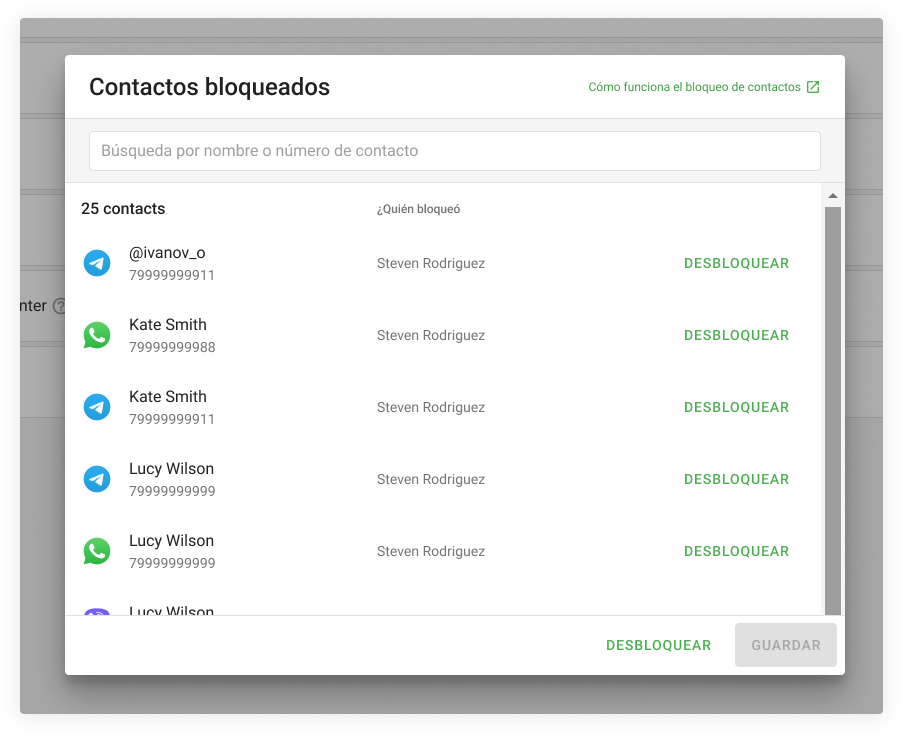The image size is (903, 736).
Task: Unblock @ivanov_o with the DESBLOQUEAR button
Action: click(736, 264)
